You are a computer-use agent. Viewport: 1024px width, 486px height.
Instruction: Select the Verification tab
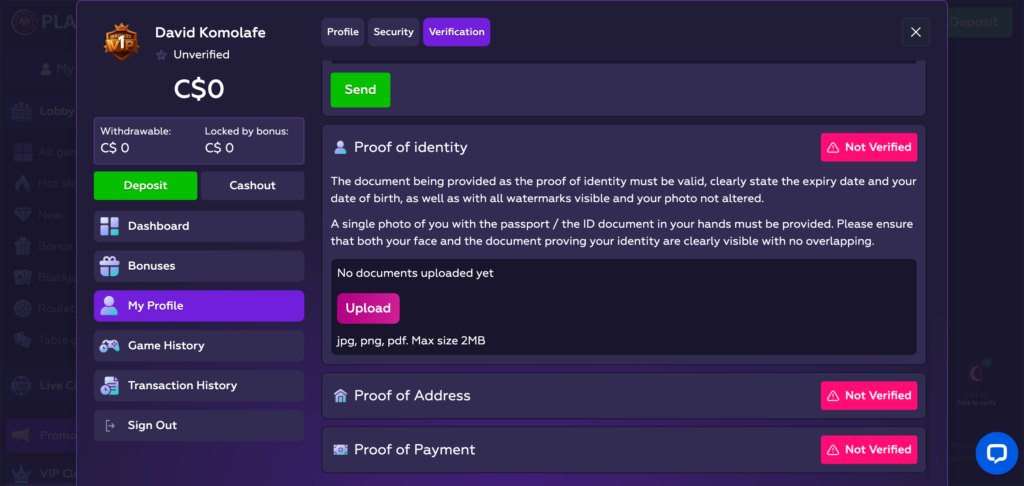tap(456, 32)
